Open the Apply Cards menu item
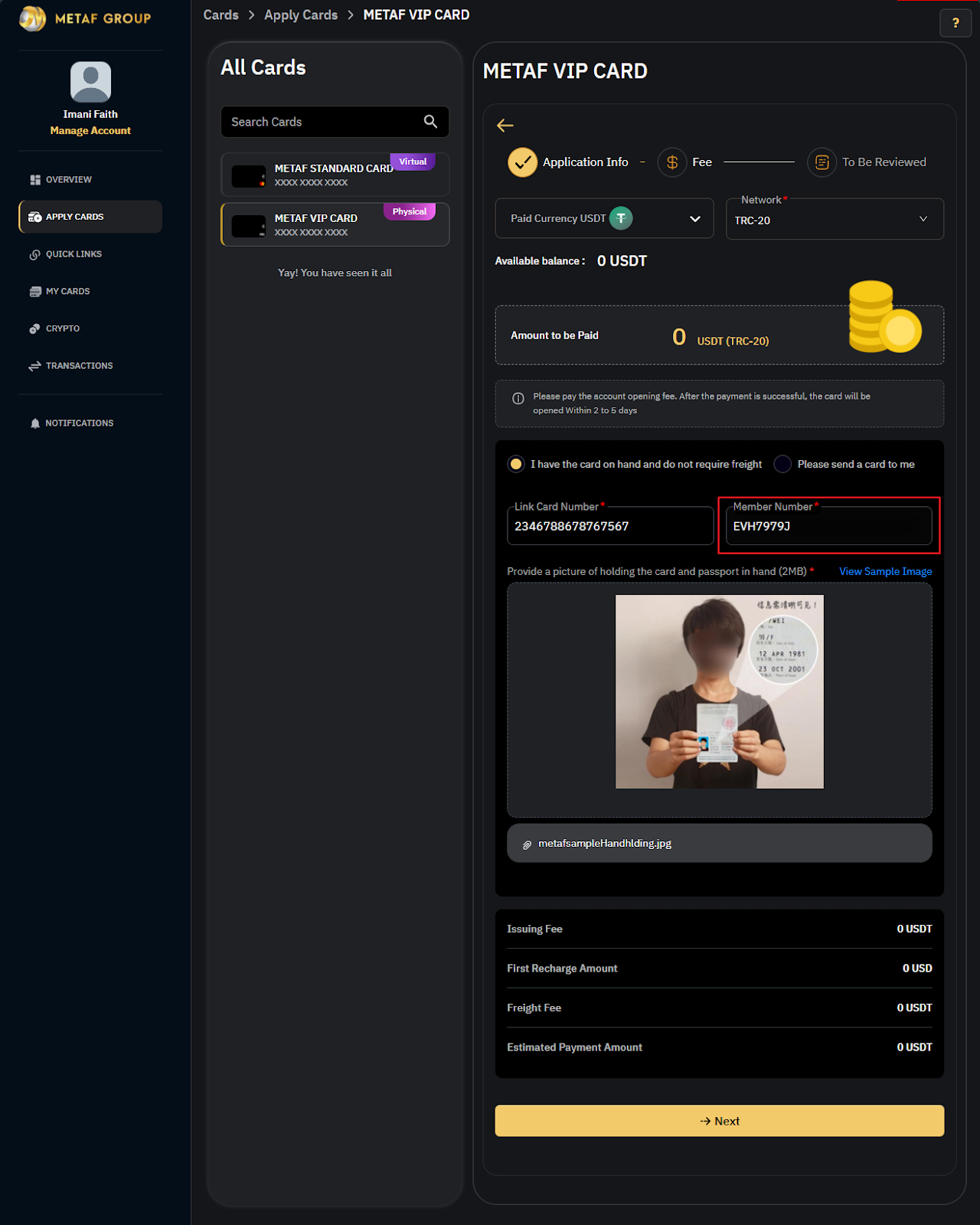The height and width of the screenshot is (1225, 980). point(90,217)
